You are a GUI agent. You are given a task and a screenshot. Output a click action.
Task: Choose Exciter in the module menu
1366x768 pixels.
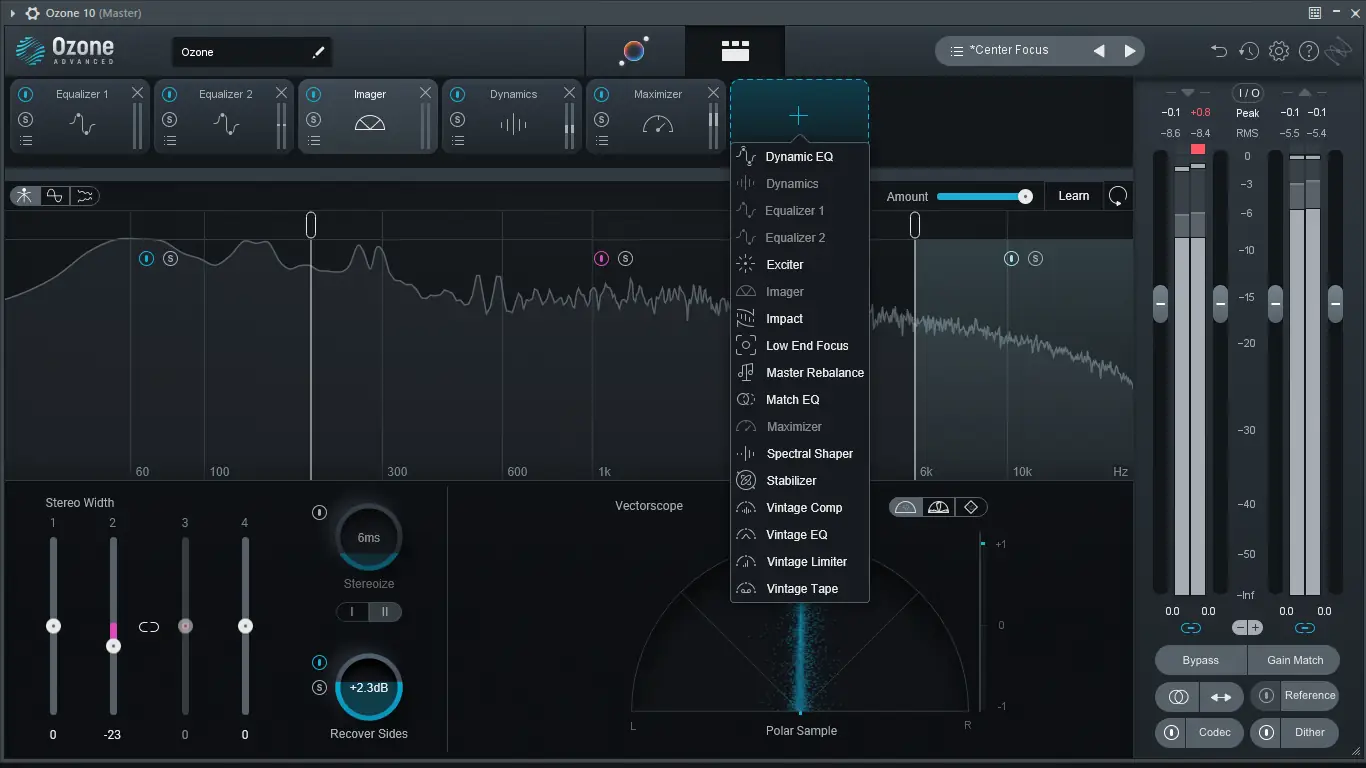point(800,265)
